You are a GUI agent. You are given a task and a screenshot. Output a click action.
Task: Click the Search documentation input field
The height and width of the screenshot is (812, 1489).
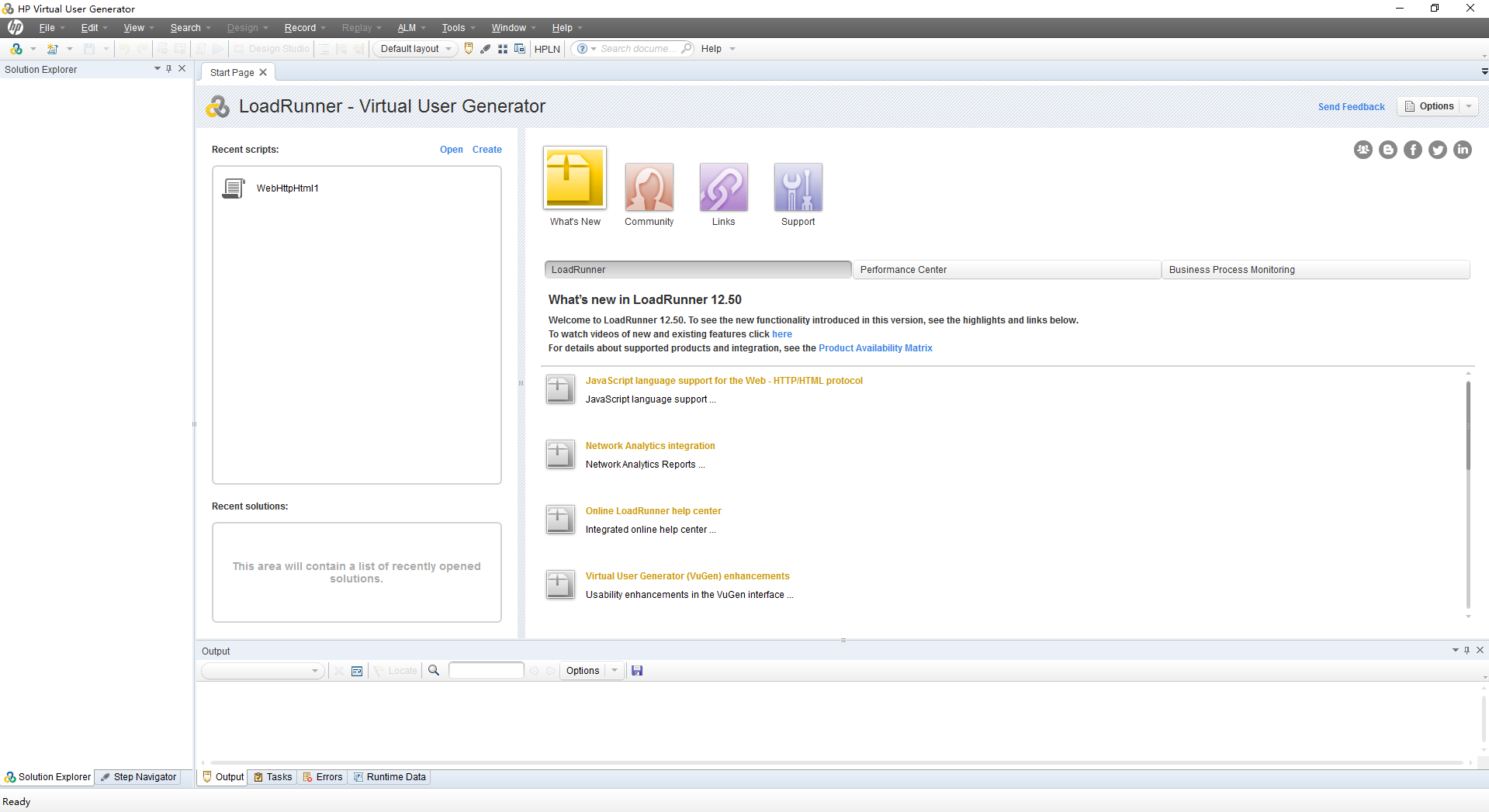tap(639, 49)
